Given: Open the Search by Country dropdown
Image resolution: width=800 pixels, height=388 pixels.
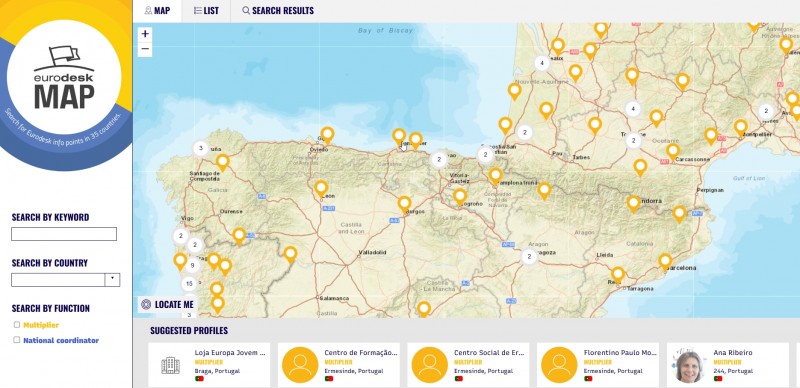Looking at the screenshot, I should click(x=65, y=280).
